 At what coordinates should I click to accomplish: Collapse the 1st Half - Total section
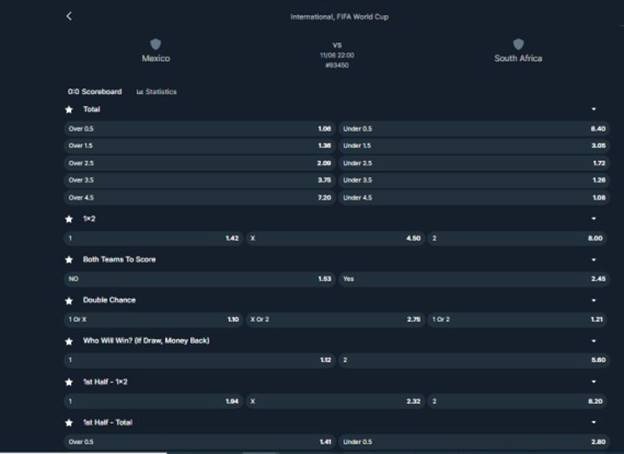pyautogui.click(x=594, y=422)
